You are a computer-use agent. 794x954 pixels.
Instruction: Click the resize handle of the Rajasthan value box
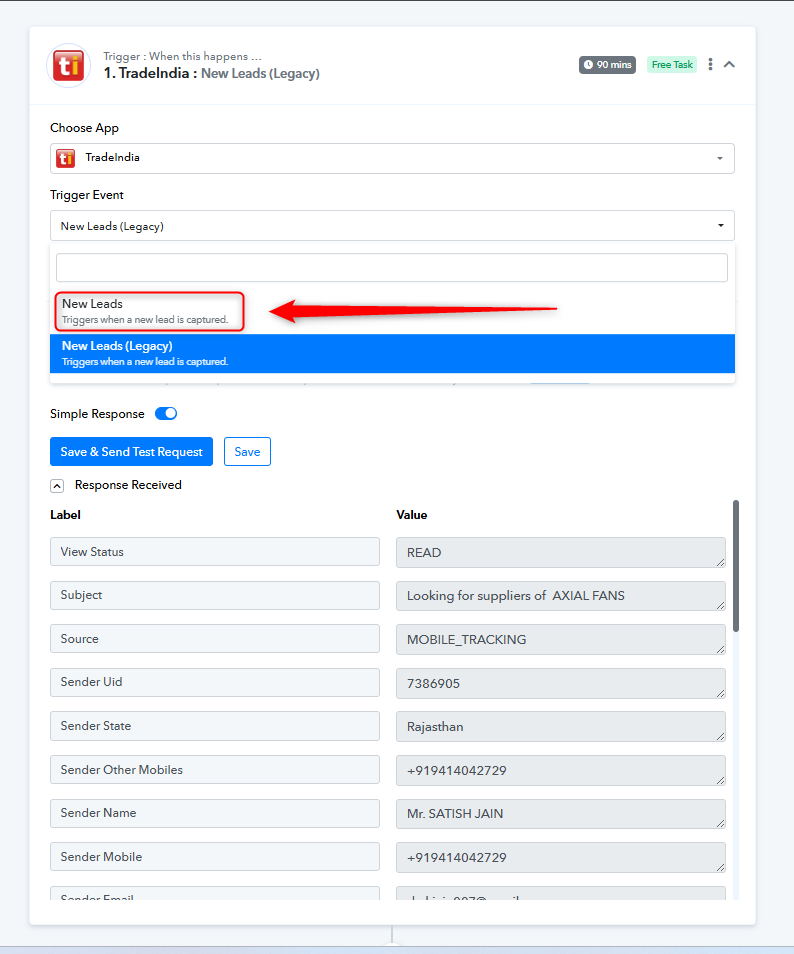pos(720,737)
